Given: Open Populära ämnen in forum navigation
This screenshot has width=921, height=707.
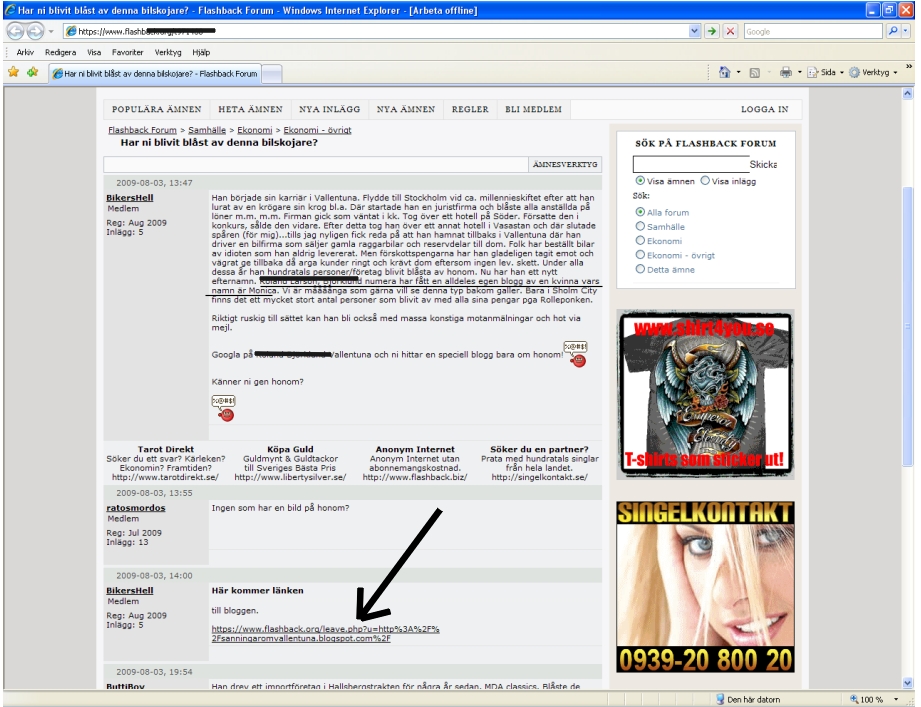Looking at the screenshot, I should (x=157, y=109).
